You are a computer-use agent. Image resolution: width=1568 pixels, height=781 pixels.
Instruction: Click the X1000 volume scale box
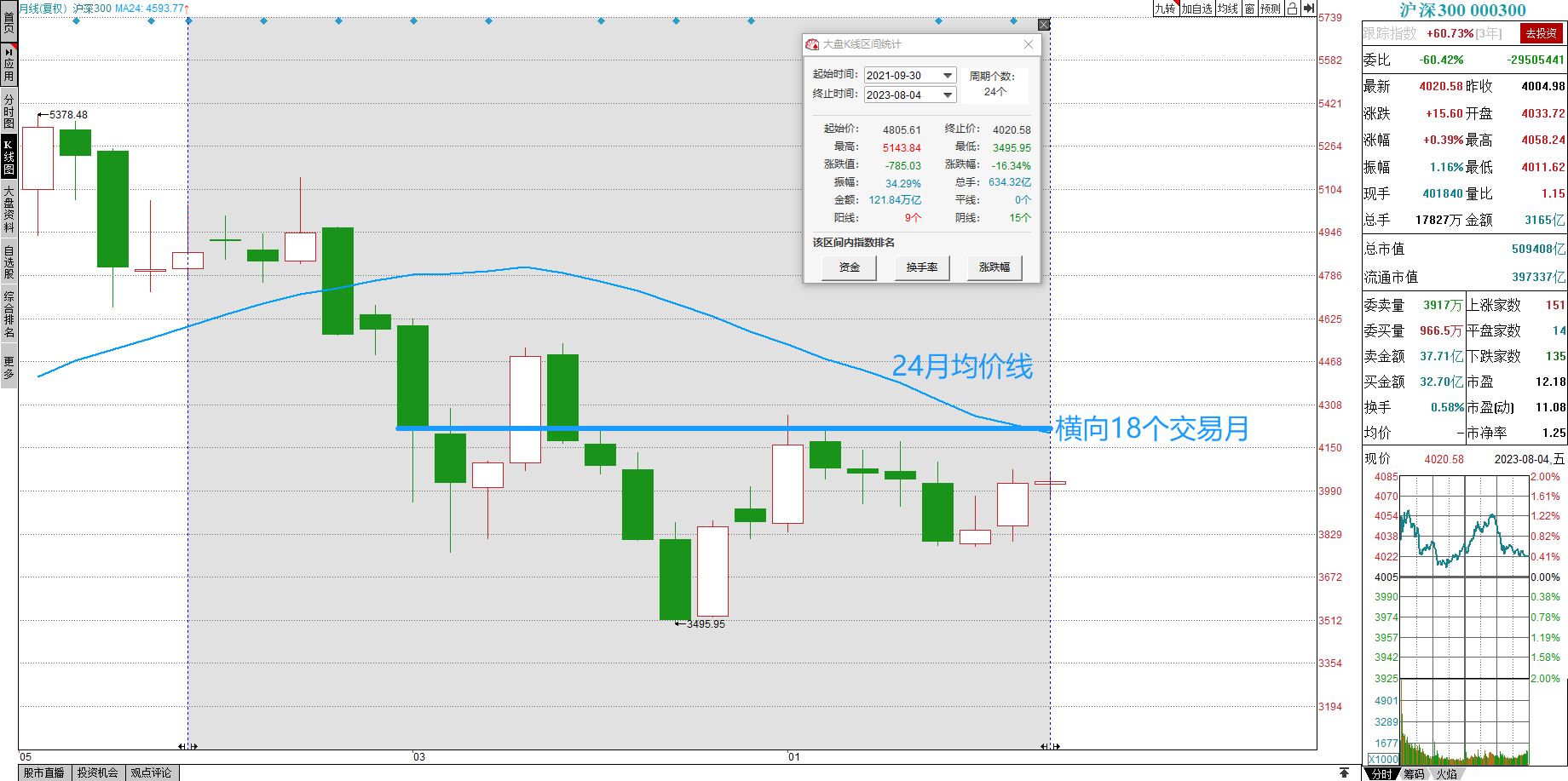point(1383,759)
